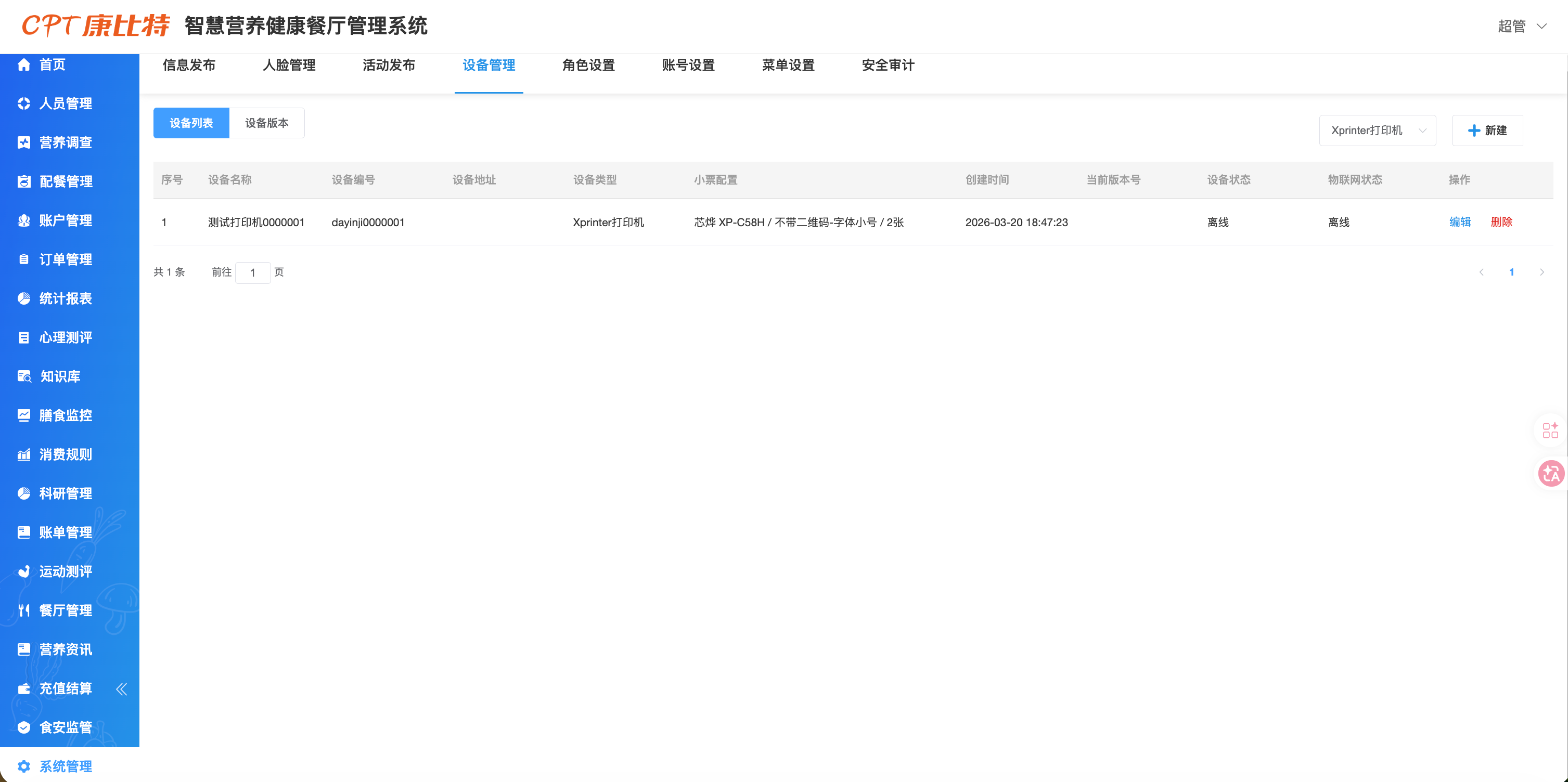Collapse the sidebar with the double-chevron icon
The height and width of the screenshot is (782, 1568).
coord(122,689)
